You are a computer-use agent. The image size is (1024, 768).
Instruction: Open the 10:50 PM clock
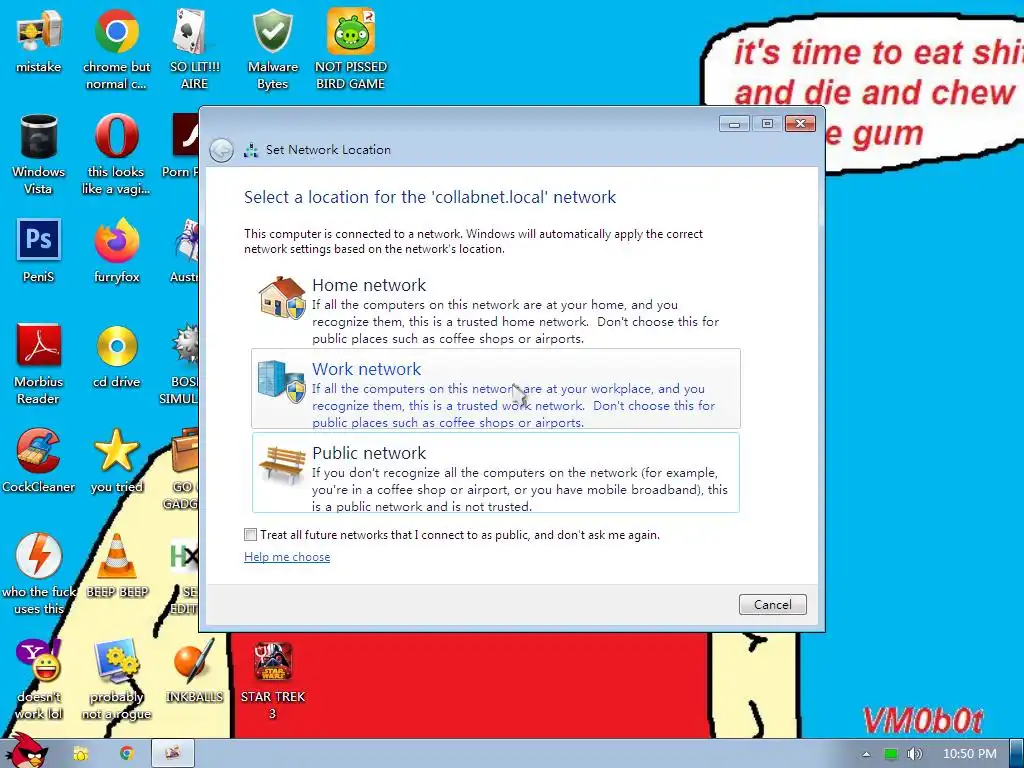(970, 754)
